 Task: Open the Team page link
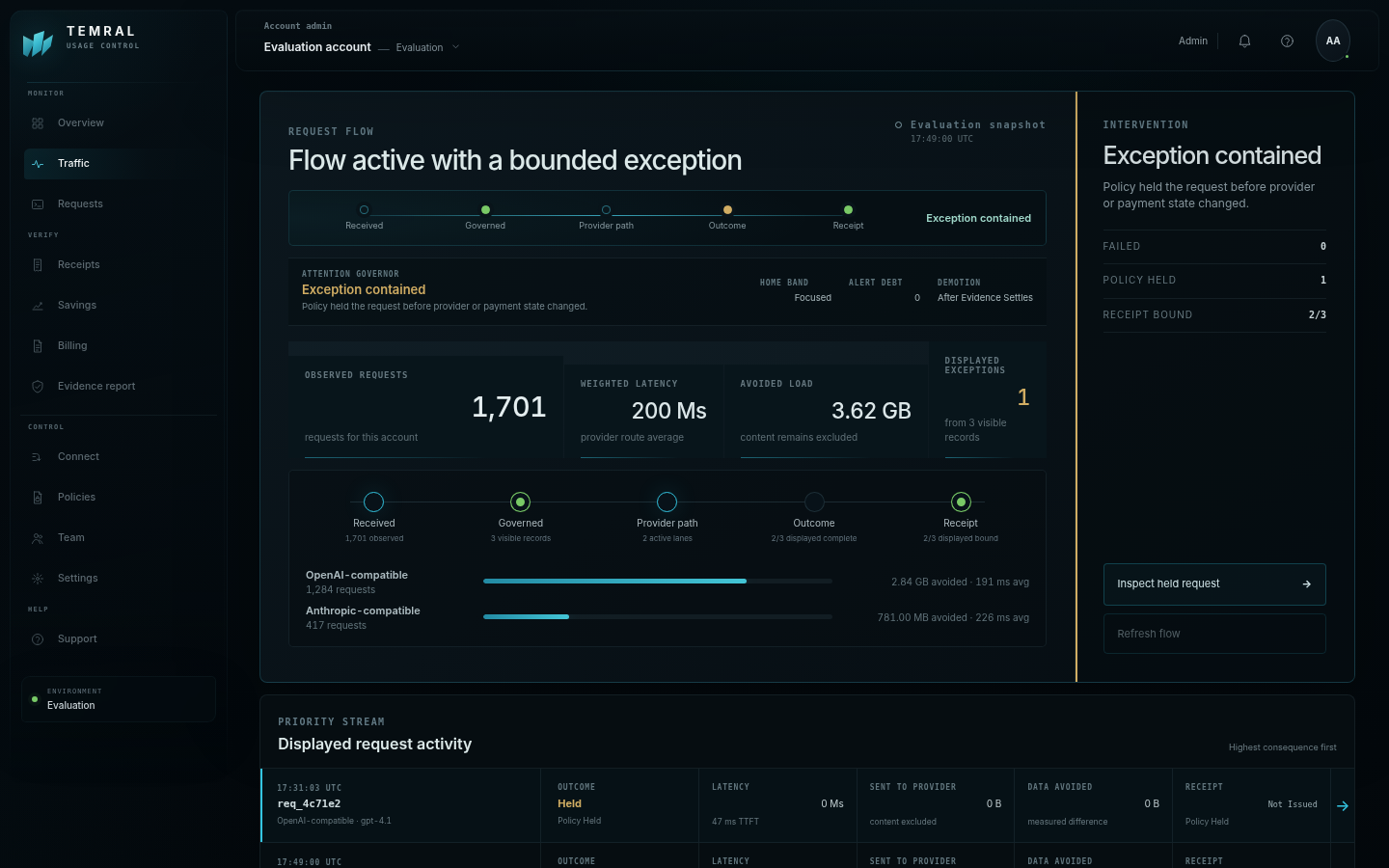point(120,538)
